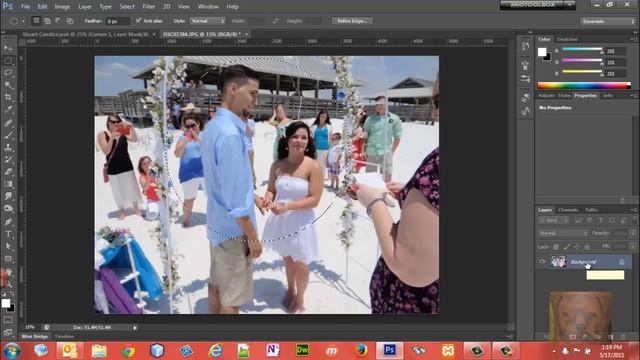640x360 pixels.
Task: Select the Background layer thumbnail
Action: tap(558, 261)
